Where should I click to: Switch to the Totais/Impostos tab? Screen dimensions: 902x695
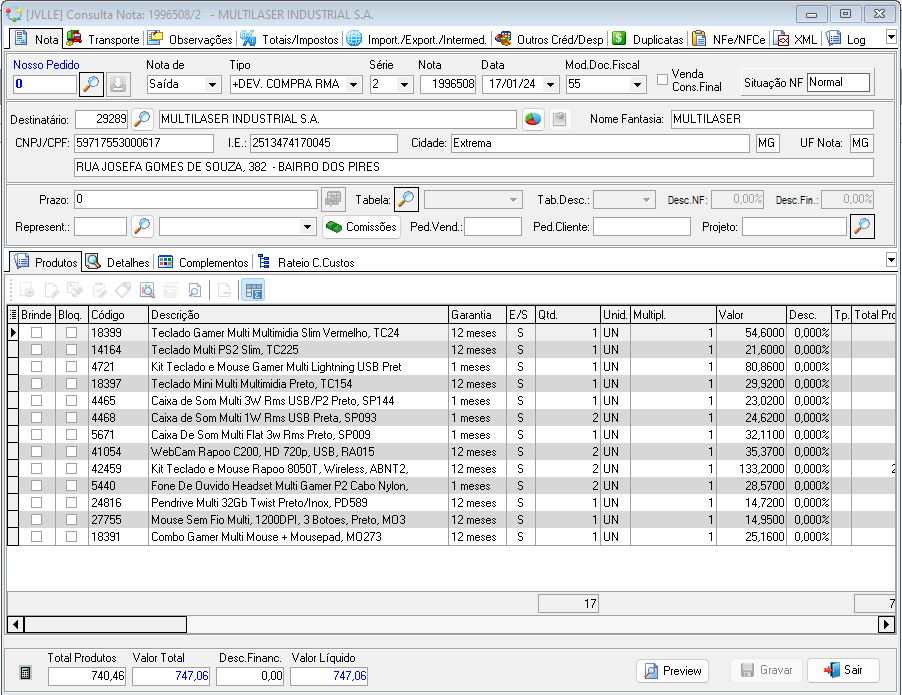290,39
